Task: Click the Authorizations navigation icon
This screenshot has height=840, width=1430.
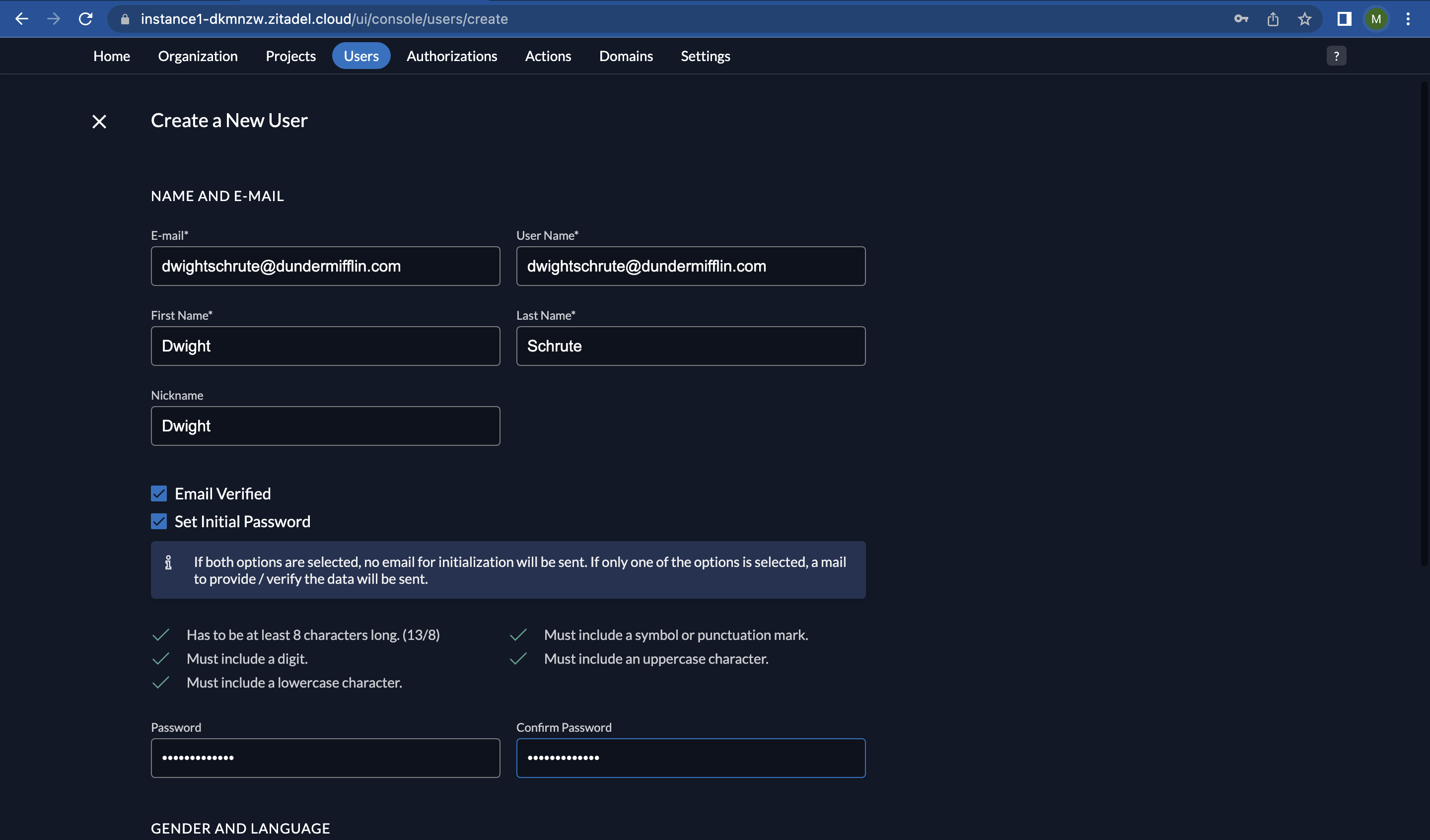Action: [451, 55]
